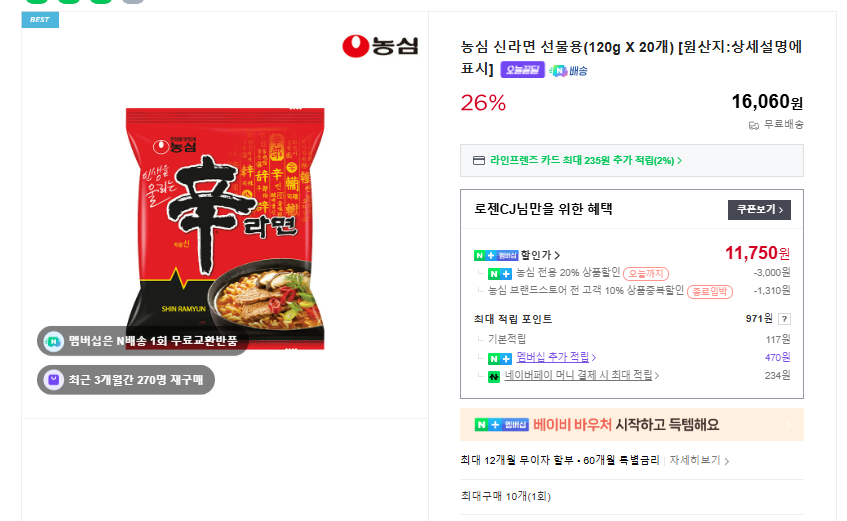The width and height of the screenshot is (847, 521).
Task: Click the BEST badge on product image
Action: (x=40, y=20)
